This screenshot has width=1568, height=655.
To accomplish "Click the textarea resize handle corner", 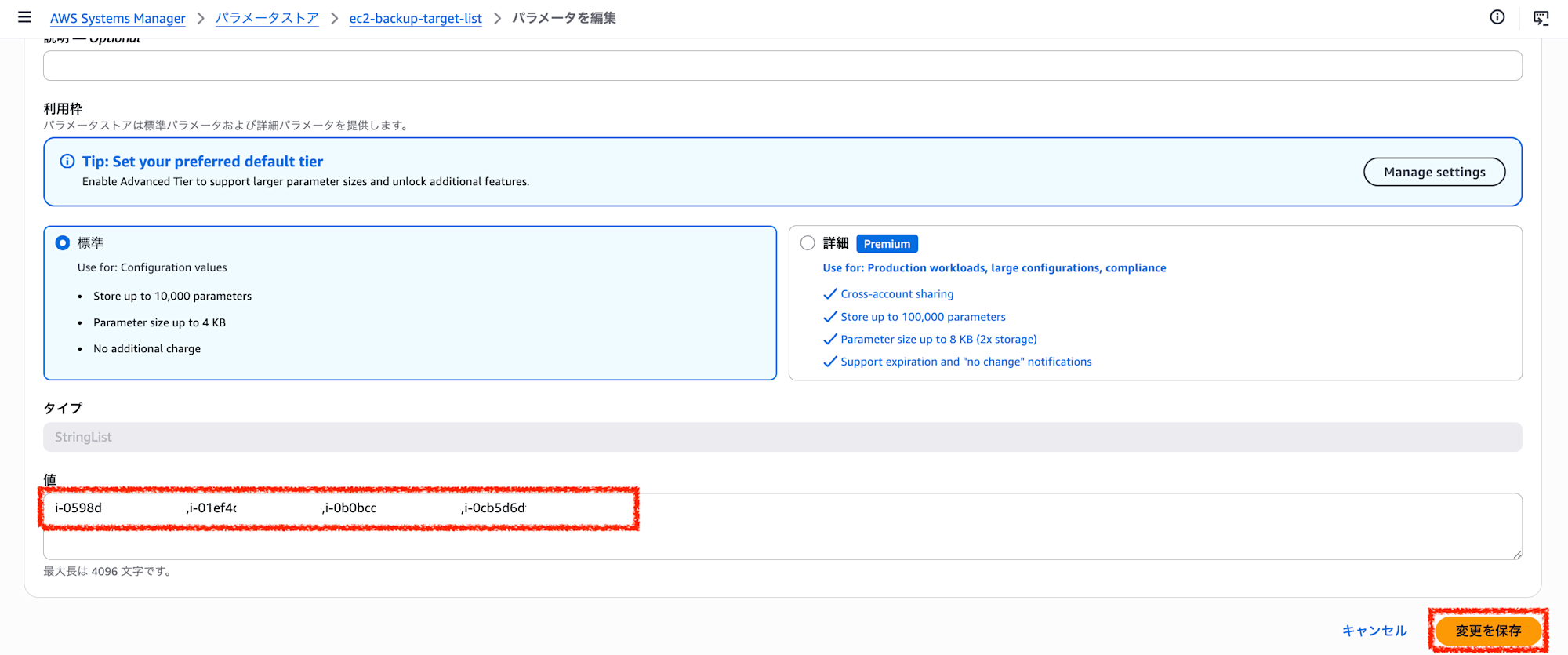I will point(1517,554).
